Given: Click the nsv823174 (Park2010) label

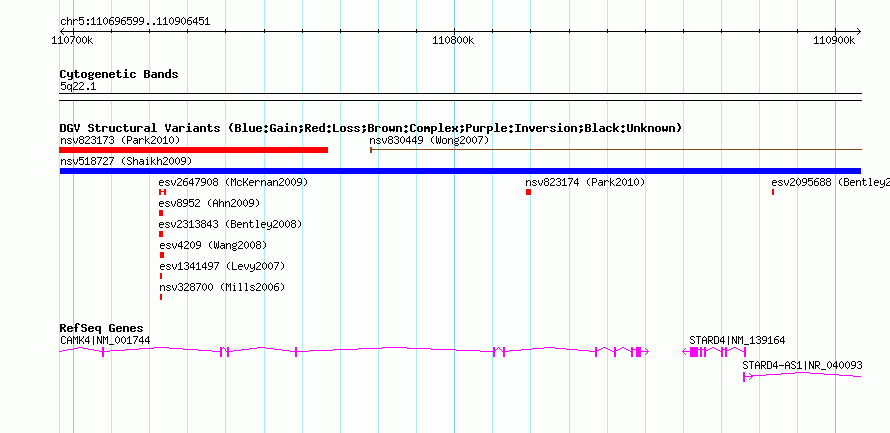Looking at the screenshot, I should tap(585, 182).
